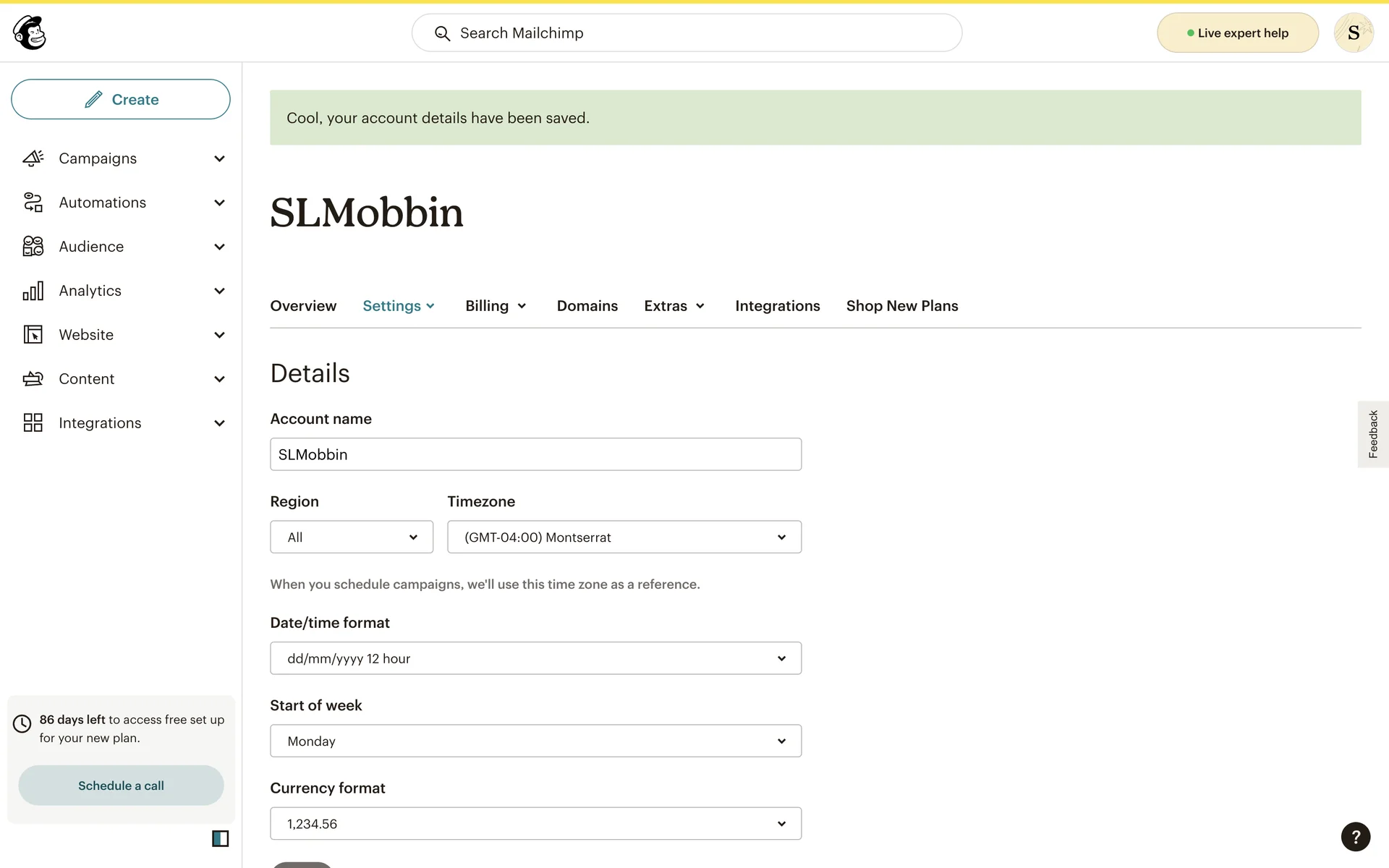This screenshot has width=1389, height=868.
Task: Open the user avatar profile menu
Action: [1353, 33]
